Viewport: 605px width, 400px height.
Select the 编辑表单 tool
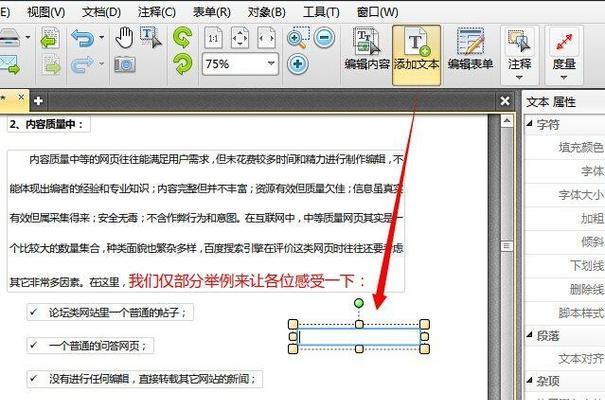point(470,49)
